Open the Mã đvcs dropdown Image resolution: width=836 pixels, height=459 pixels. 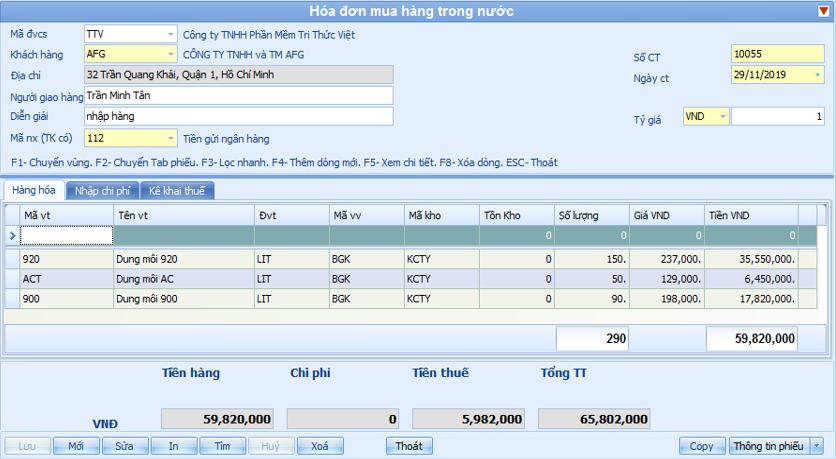tap(170, 34)
